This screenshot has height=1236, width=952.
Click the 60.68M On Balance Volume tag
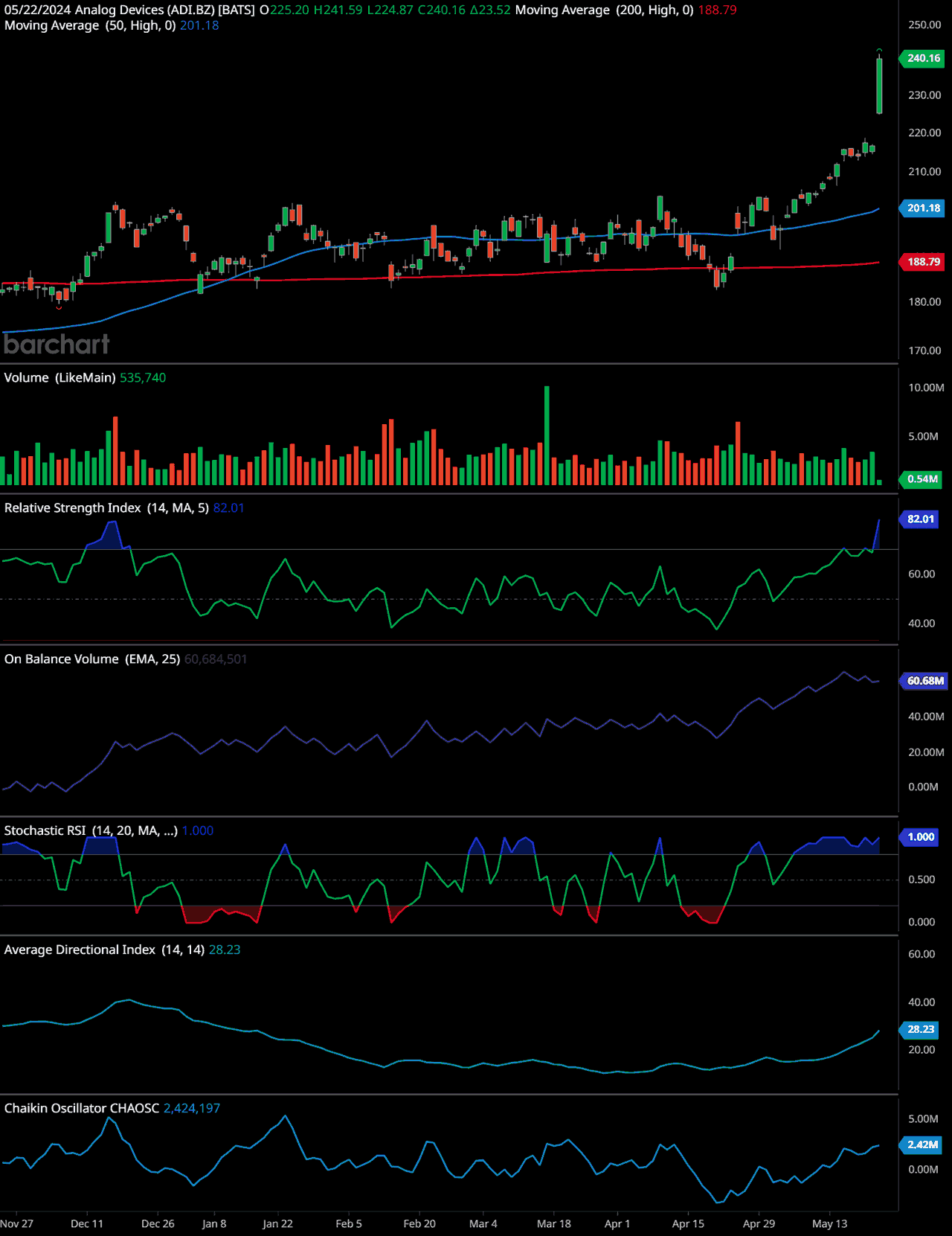tap(924, 681)
